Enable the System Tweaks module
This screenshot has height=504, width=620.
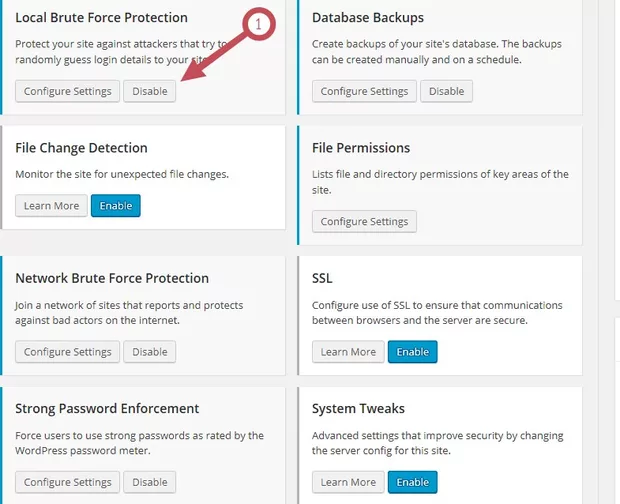(413, 482)
